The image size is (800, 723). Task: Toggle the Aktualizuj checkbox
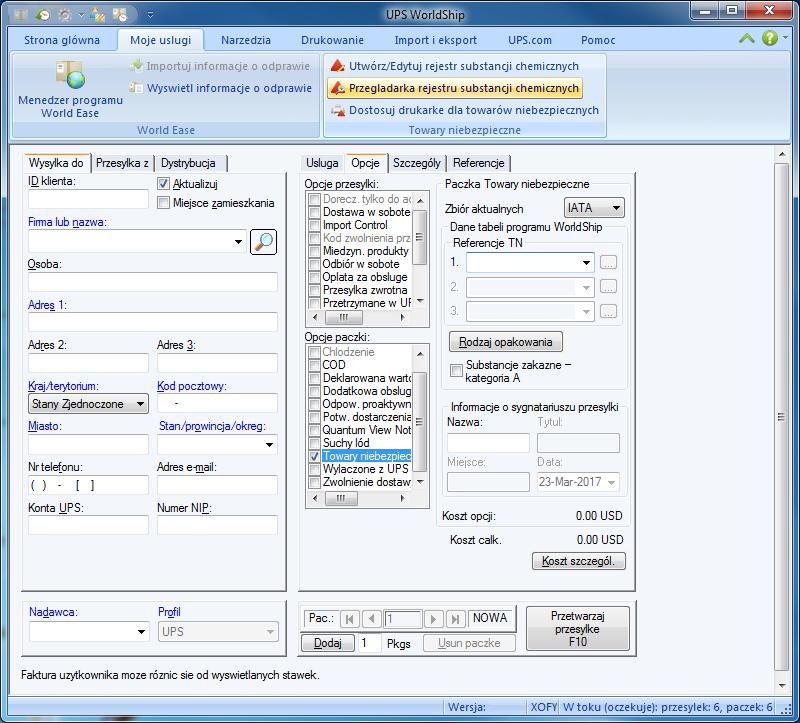coord(163,184)
